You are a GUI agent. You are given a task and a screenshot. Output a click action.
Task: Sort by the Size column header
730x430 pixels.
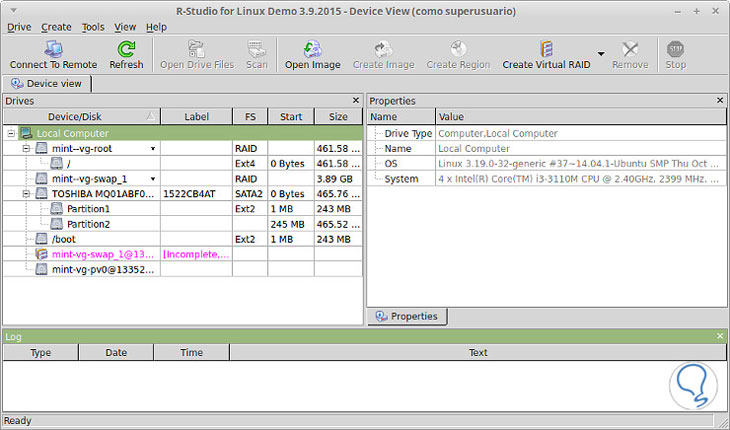338,116
